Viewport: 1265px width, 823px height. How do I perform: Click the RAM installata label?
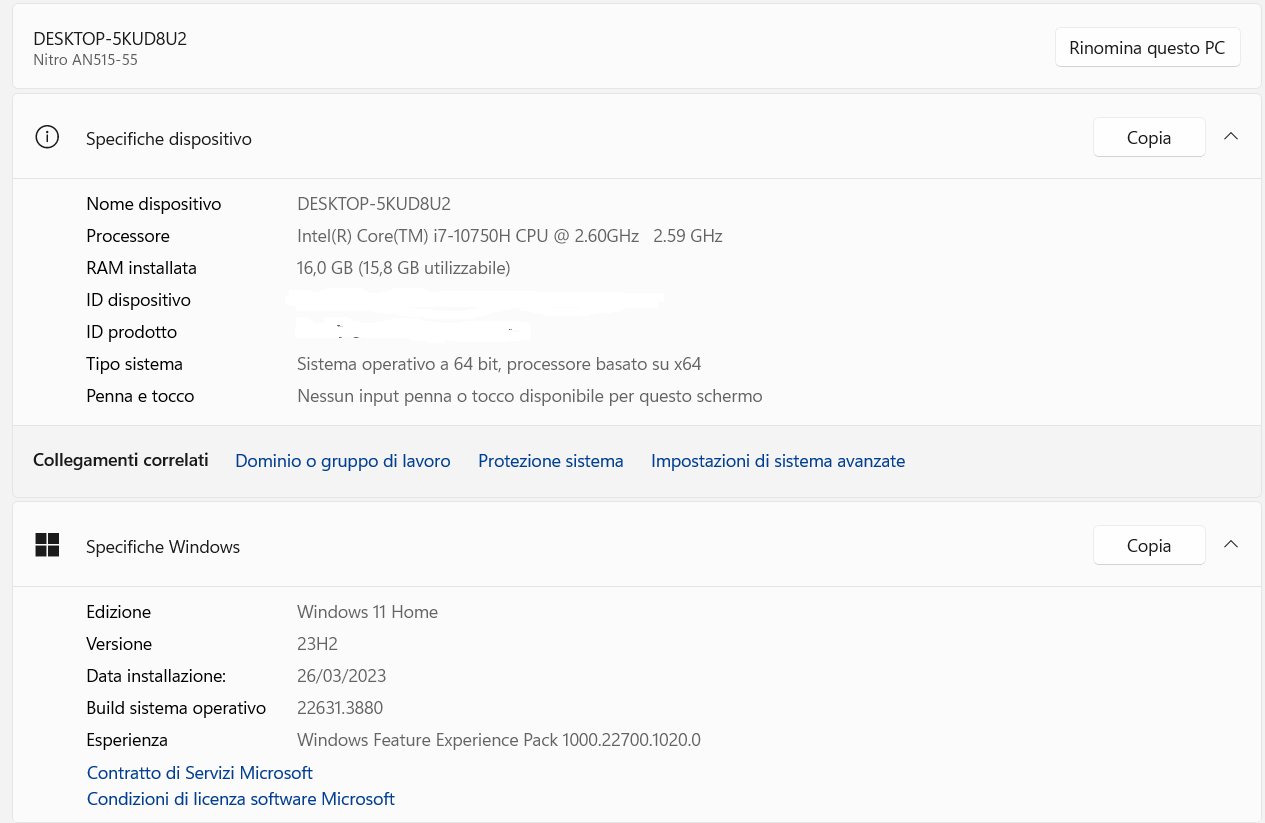point(142,268)
